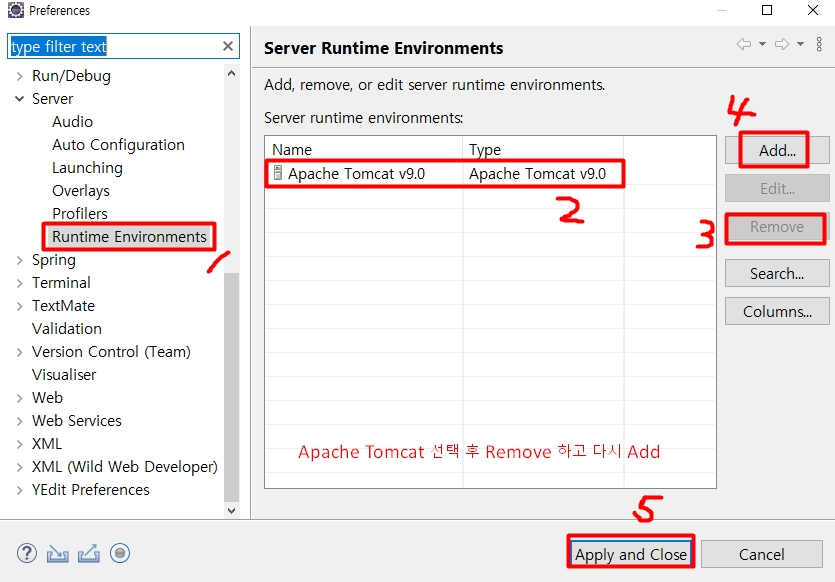Select the Run/Debug category label

[x=71, y=76]
